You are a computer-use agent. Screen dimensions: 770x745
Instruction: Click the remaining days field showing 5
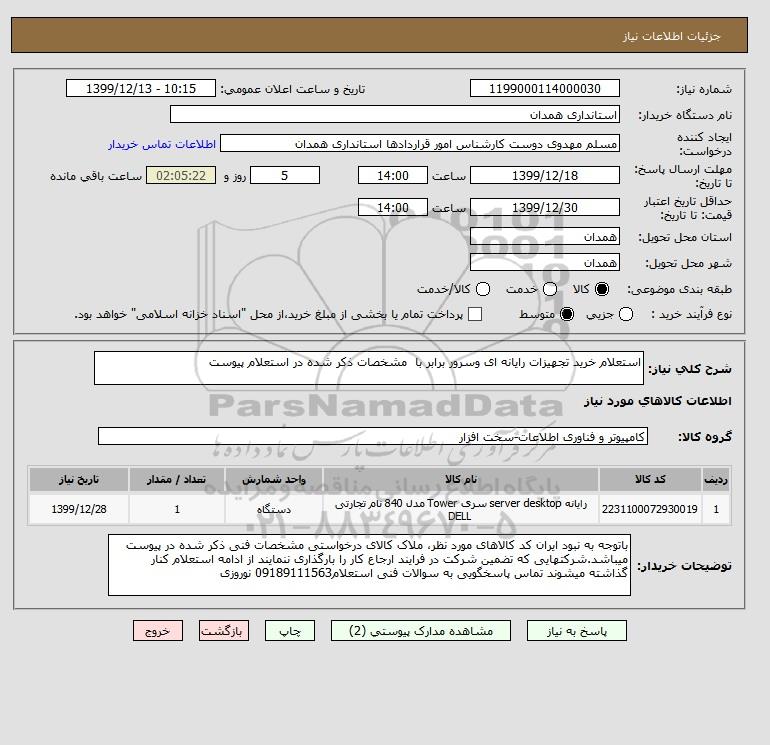(x=285, y=175)
